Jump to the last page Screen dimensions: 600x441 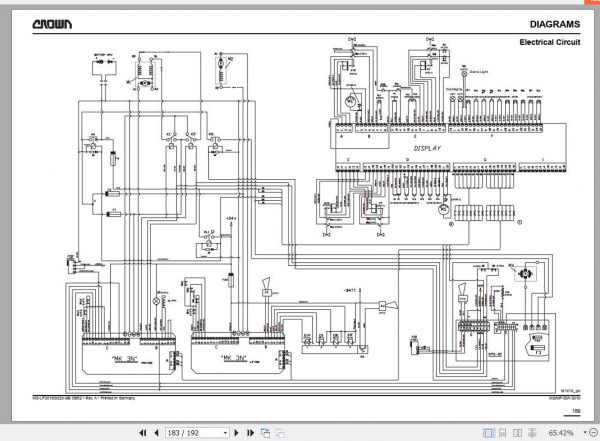pos(250,433)
